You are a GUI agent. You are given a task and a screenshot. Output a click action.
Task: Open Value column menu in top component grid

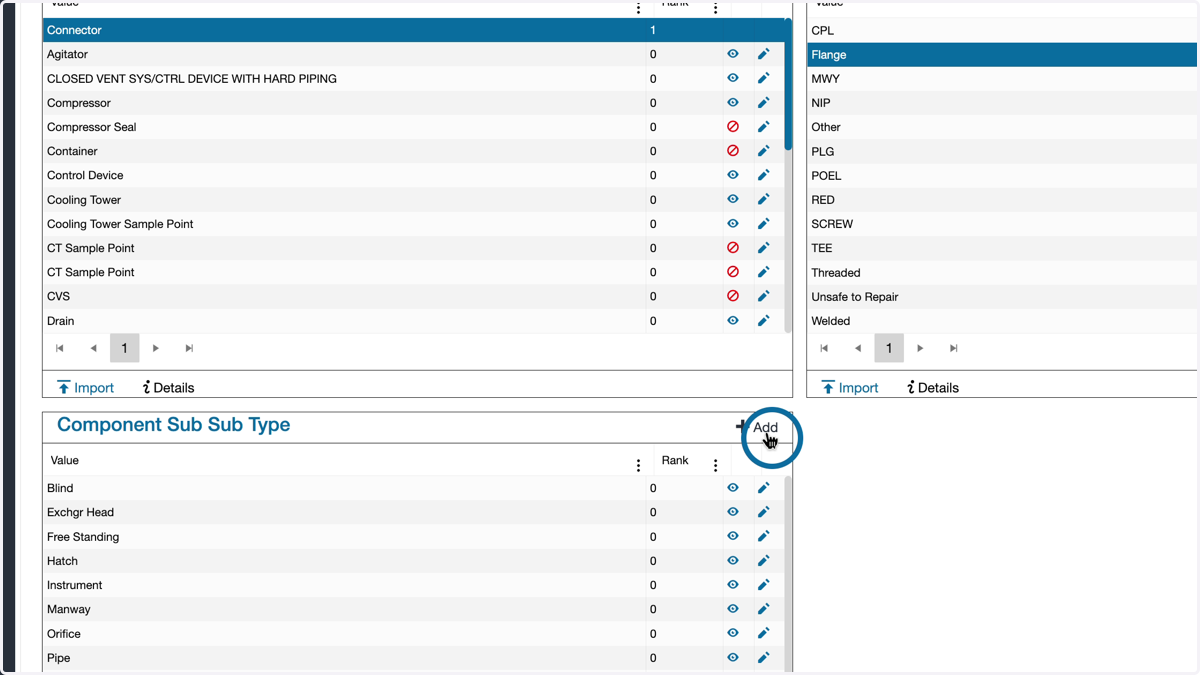(638, 8)
